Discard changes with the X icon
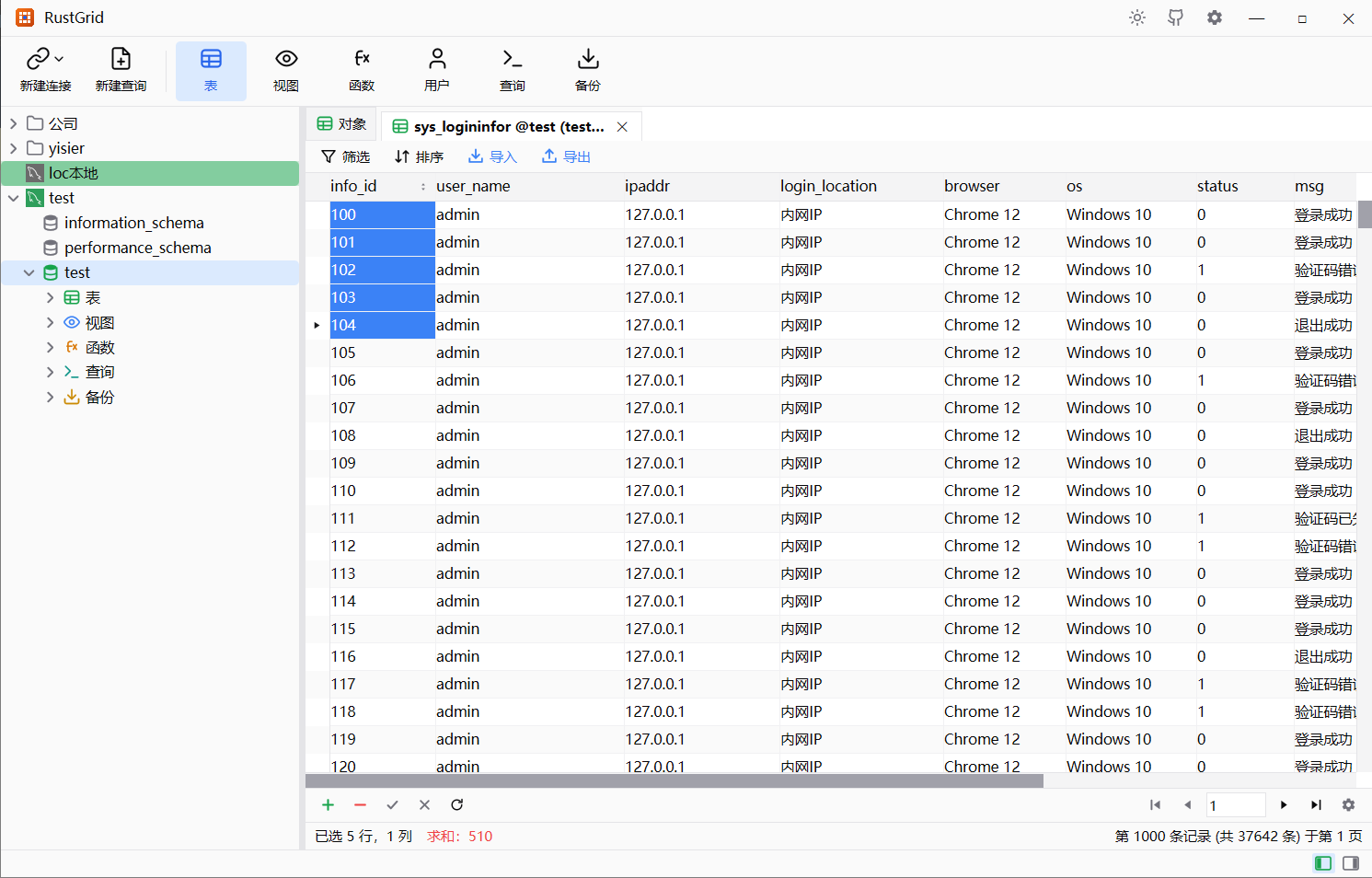Image resolution: width=1372 pixels, height=878 pixels. [x=424, y=804]
